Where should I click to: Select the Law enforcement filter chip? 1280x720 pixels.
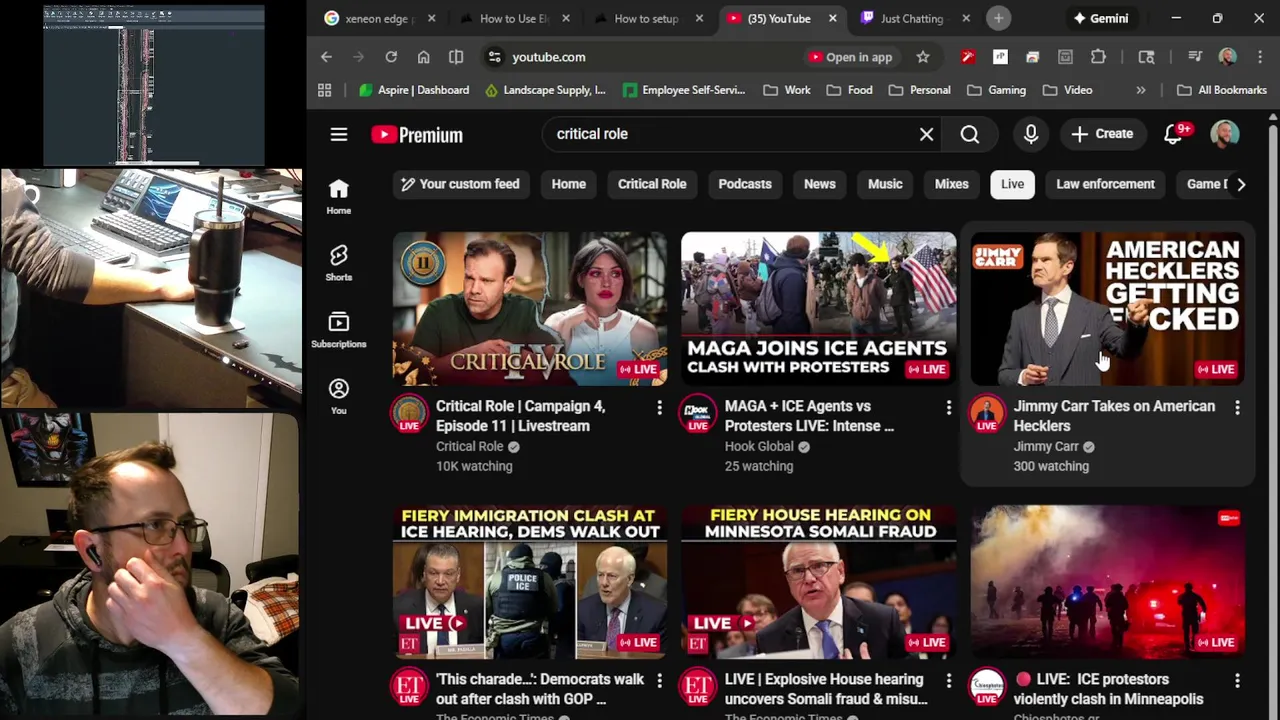pos(1105,184)
